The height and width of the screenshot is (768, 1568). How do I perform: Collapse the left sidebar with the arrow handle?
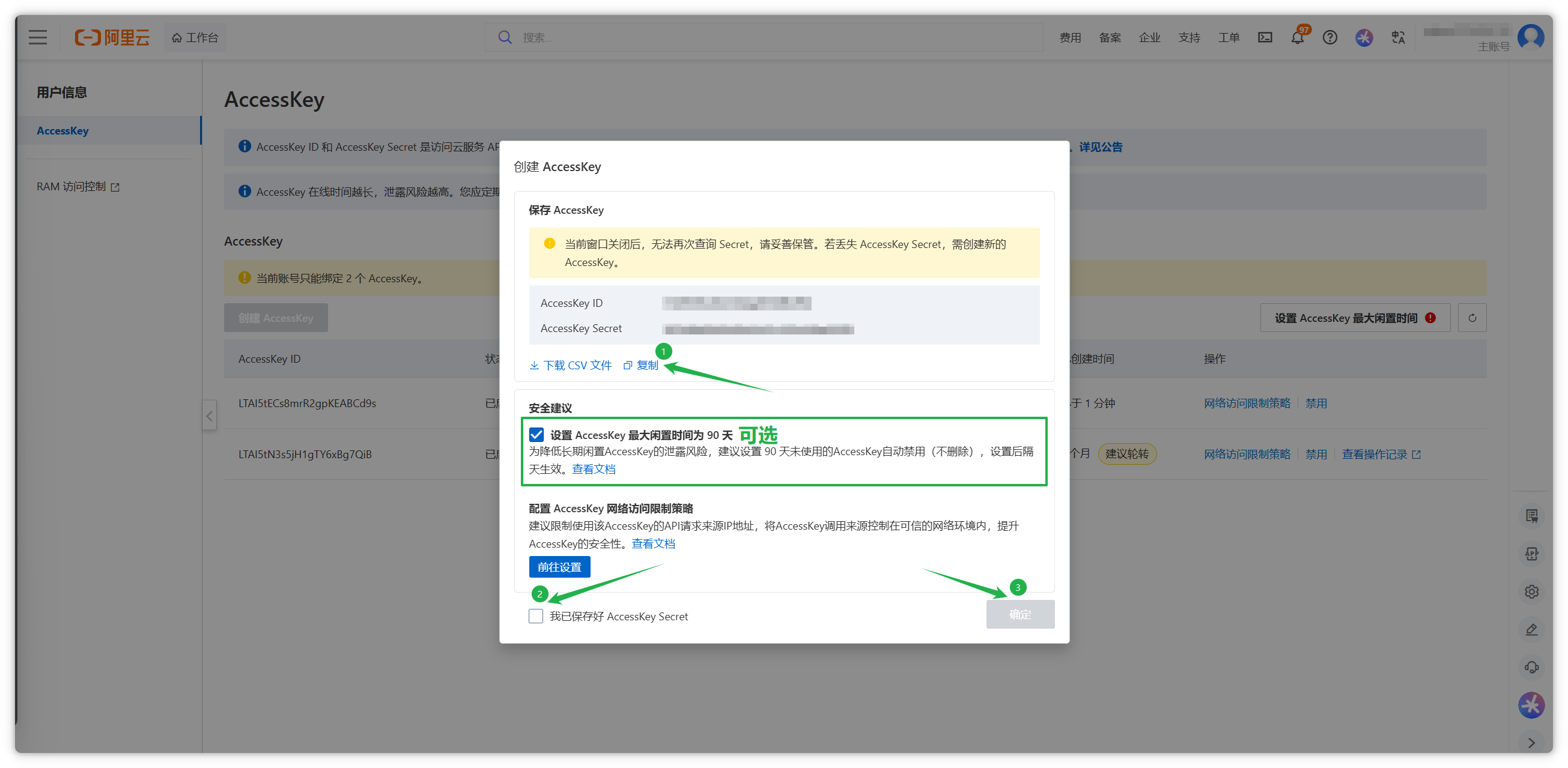(x=210, y=416)
